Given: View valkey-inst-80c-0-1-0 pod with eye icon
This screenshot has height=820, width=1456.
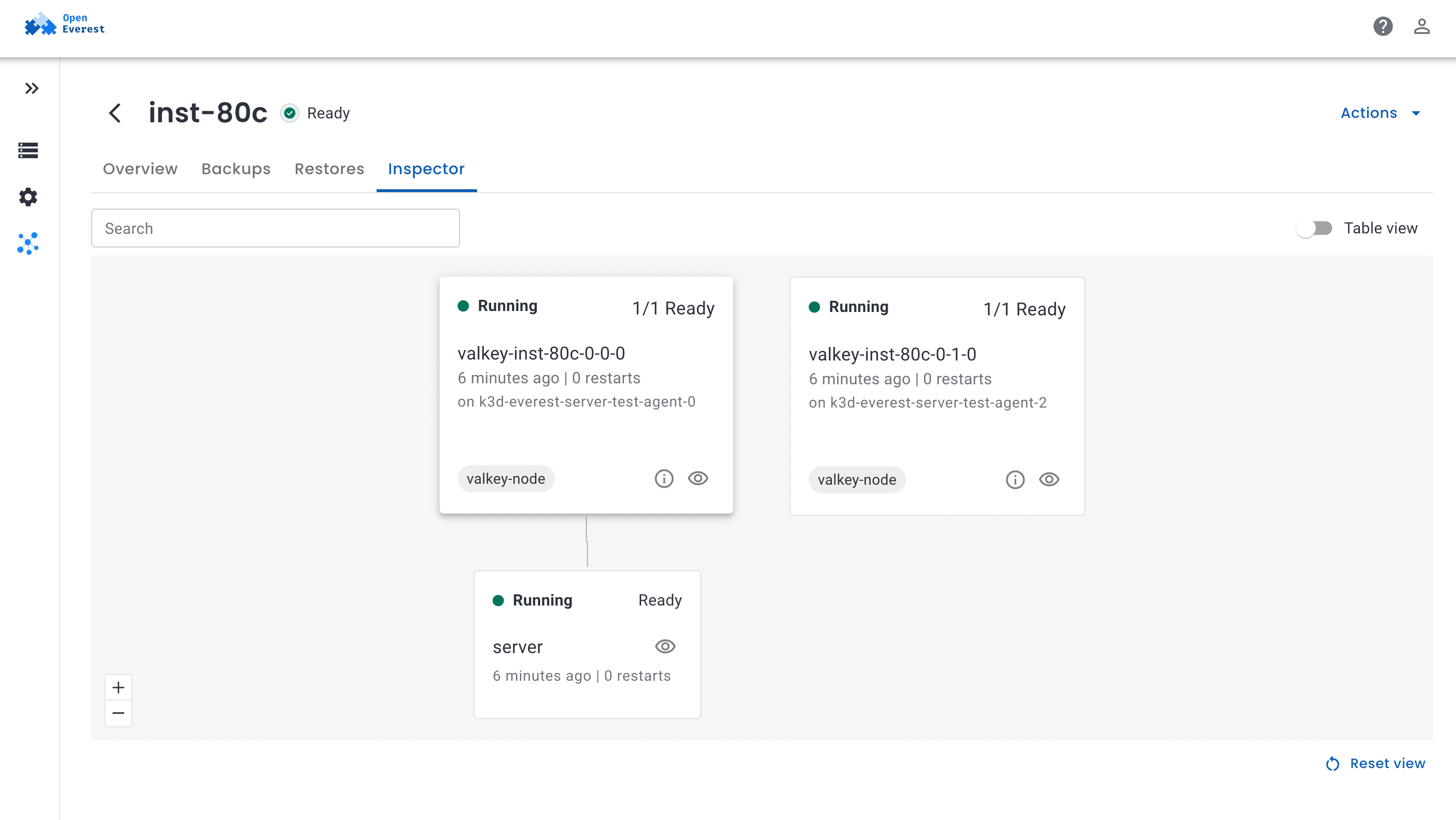Looking at the screenshot, I should tap(1049, 480).
